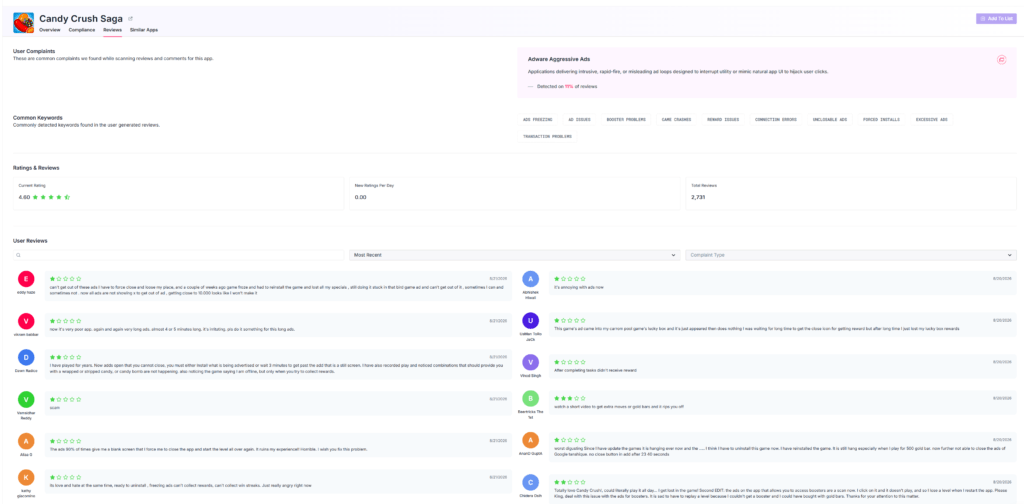Select the GAME CRASHES keyword chip
The height and width of the screenshot is (504, 1024).
pos(676,120)
